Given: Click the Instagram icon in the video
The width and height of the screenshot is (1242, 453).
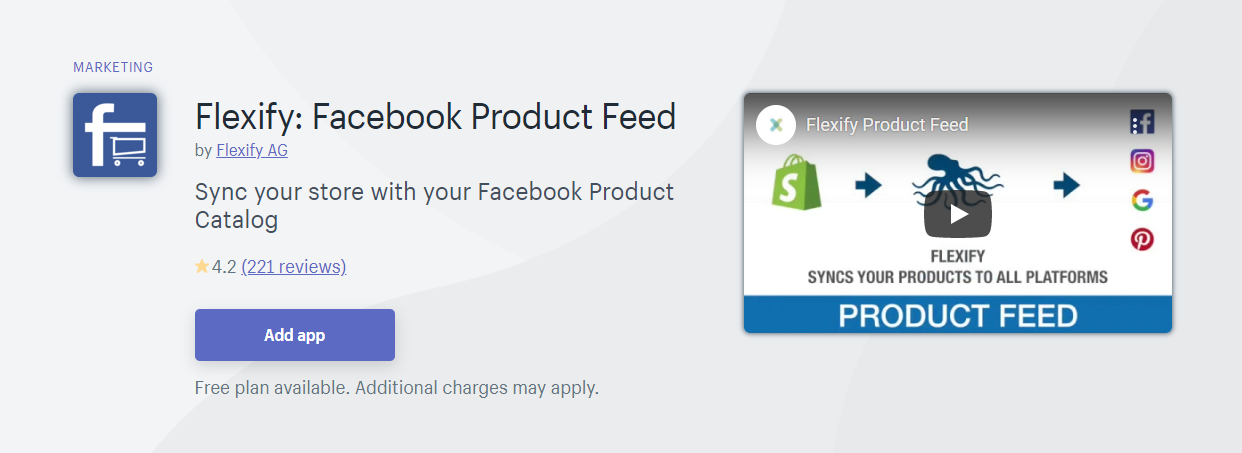Looking at the screenshot, I should (1142, 161).
